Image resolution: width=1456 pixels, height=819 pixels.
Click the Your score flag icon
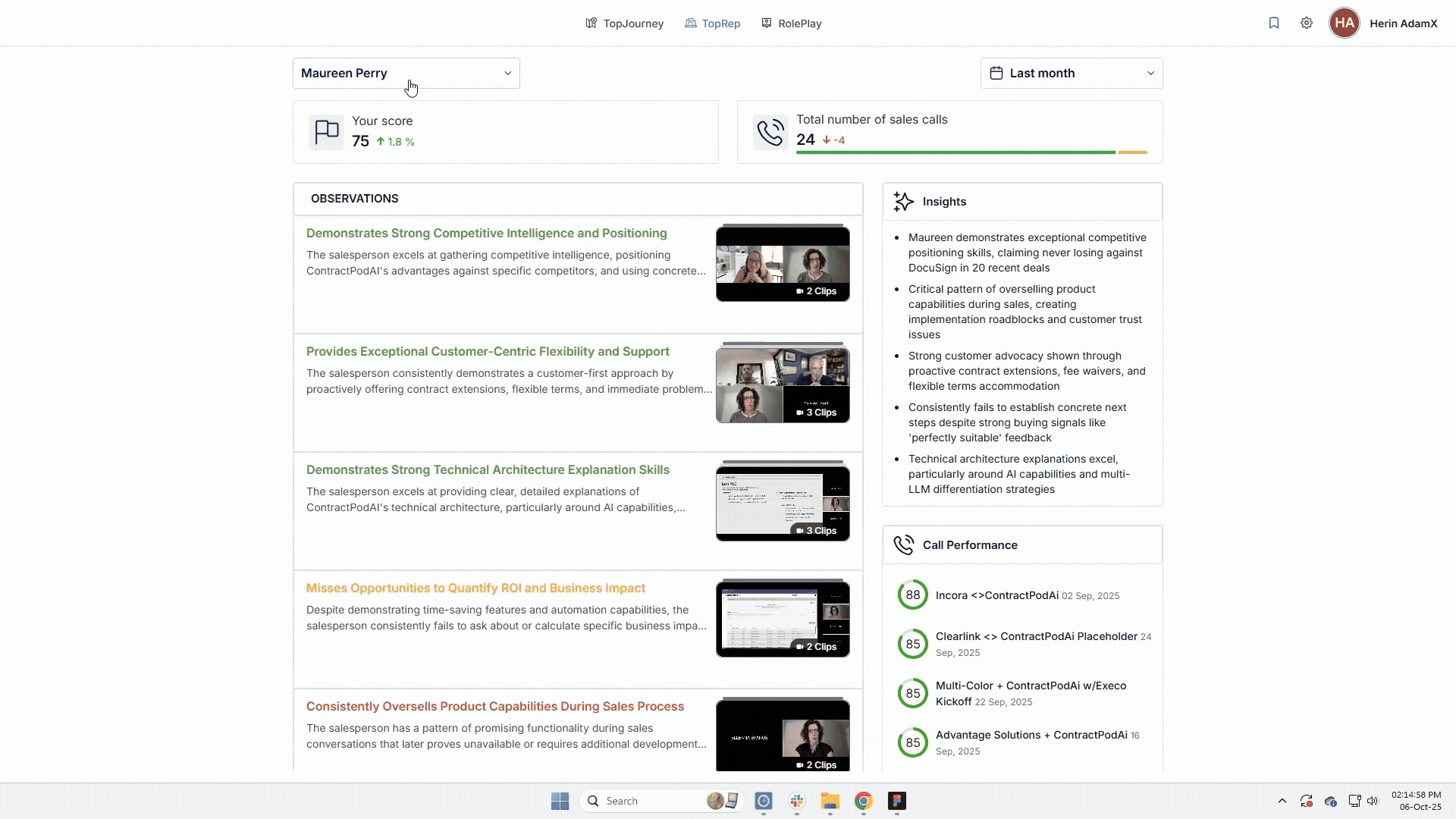tap(327, 132)
